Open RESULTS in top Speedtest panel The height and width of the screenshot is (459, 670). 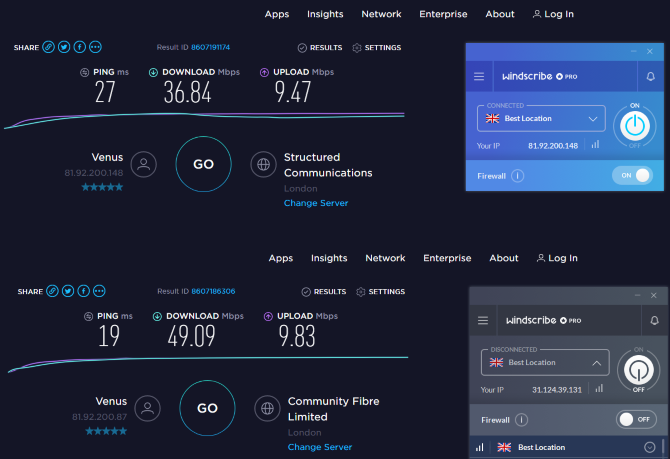coord(320,47)
